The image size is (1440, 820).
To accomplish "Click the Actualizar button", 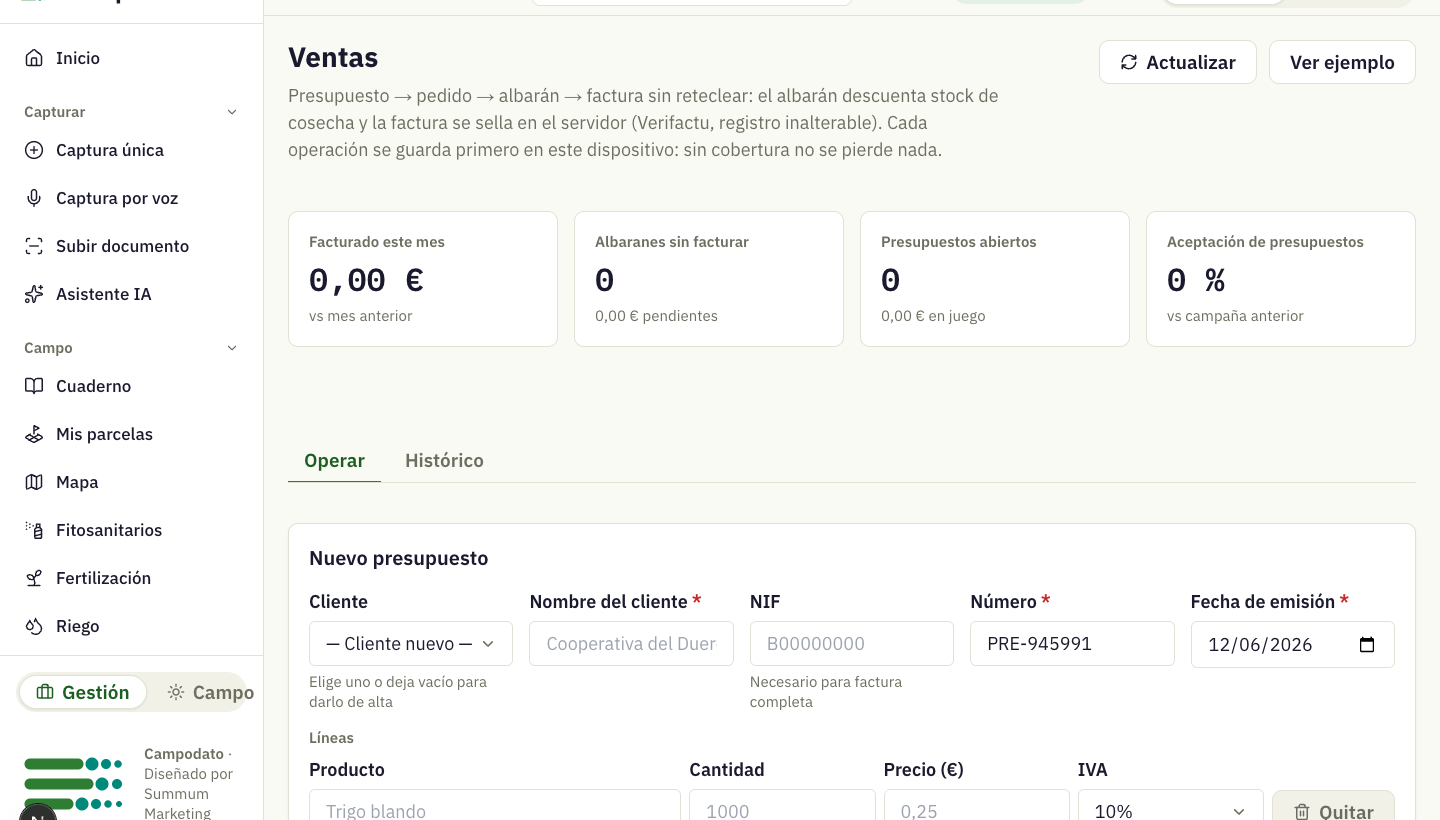I will (x=1178, y=62).
